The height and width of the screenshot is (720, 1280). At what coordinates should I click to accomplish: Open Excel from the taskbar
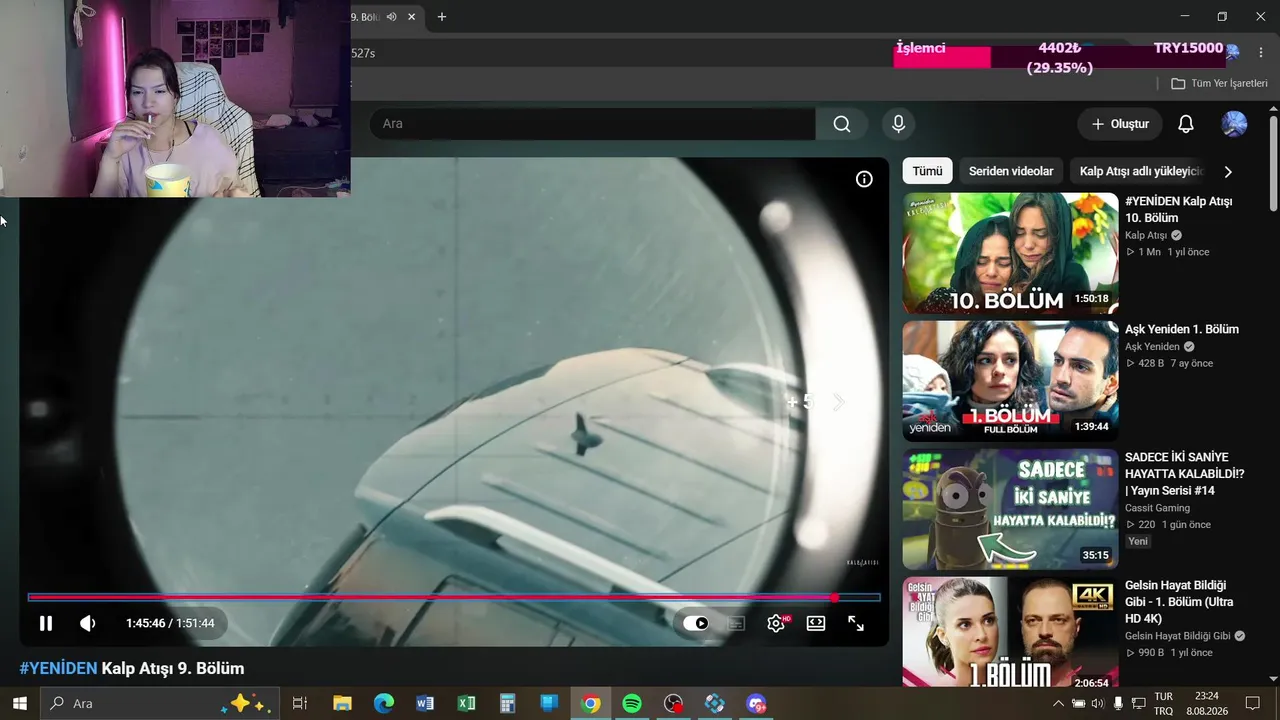point(467,703)
